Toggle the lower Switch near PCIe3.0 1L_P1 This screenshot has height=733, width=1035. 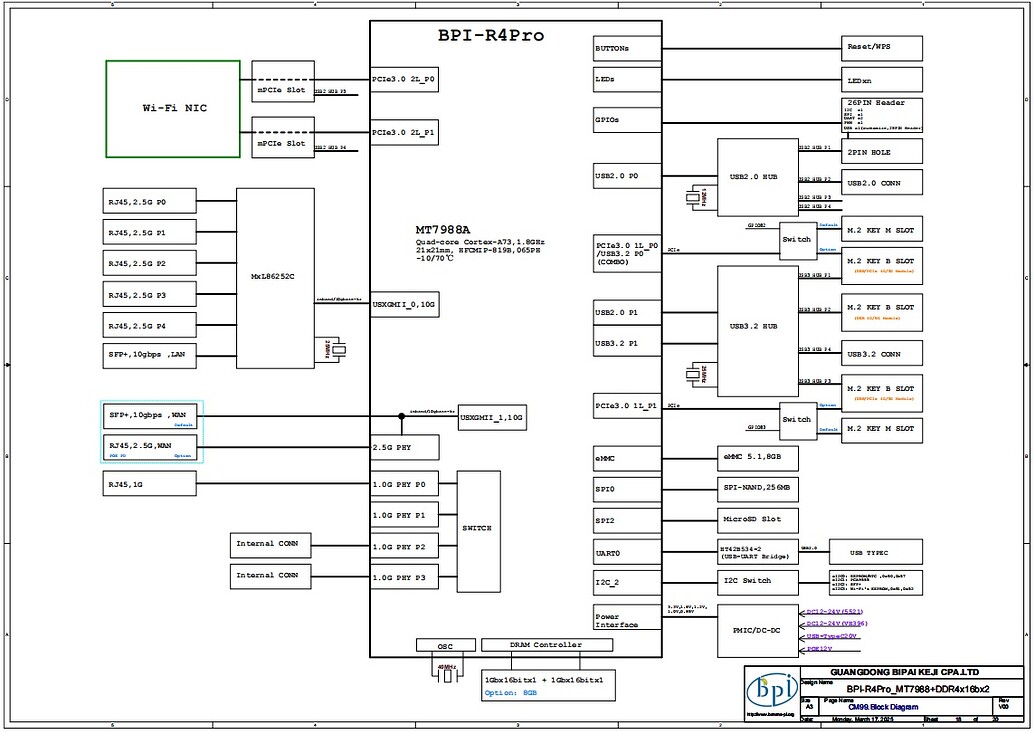coord(798,420)
